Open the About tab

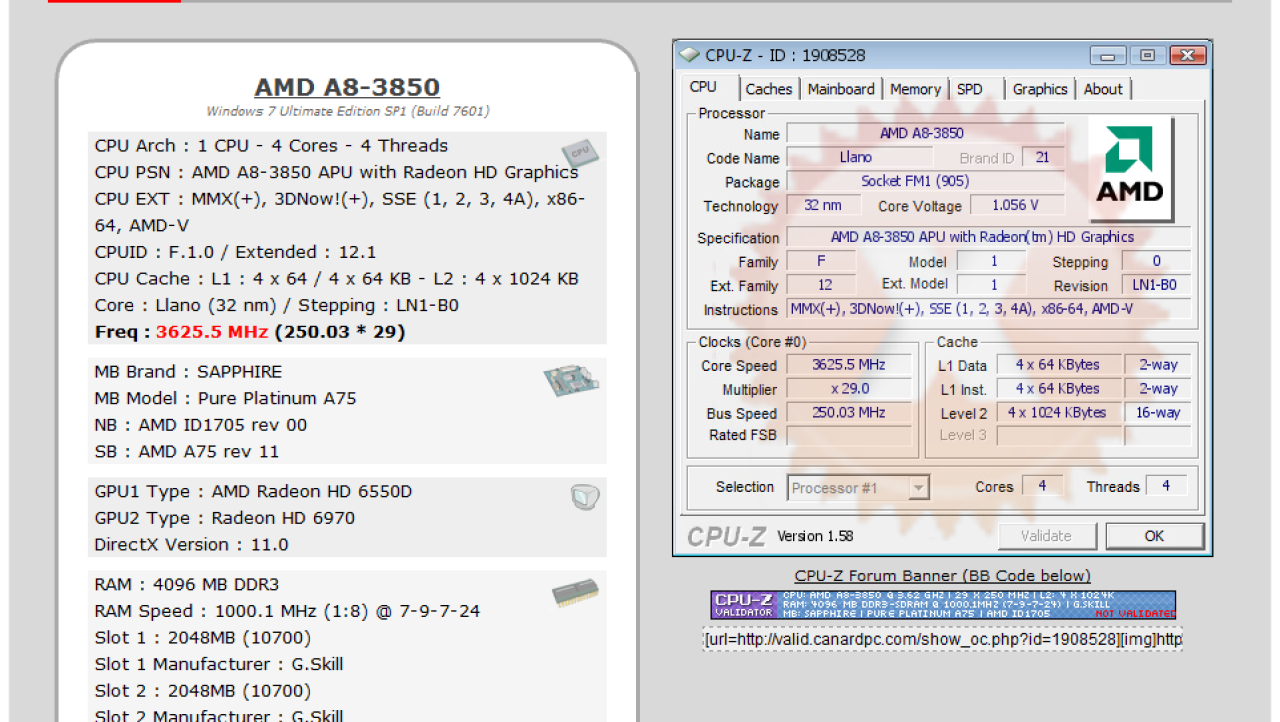[1103, 89]
